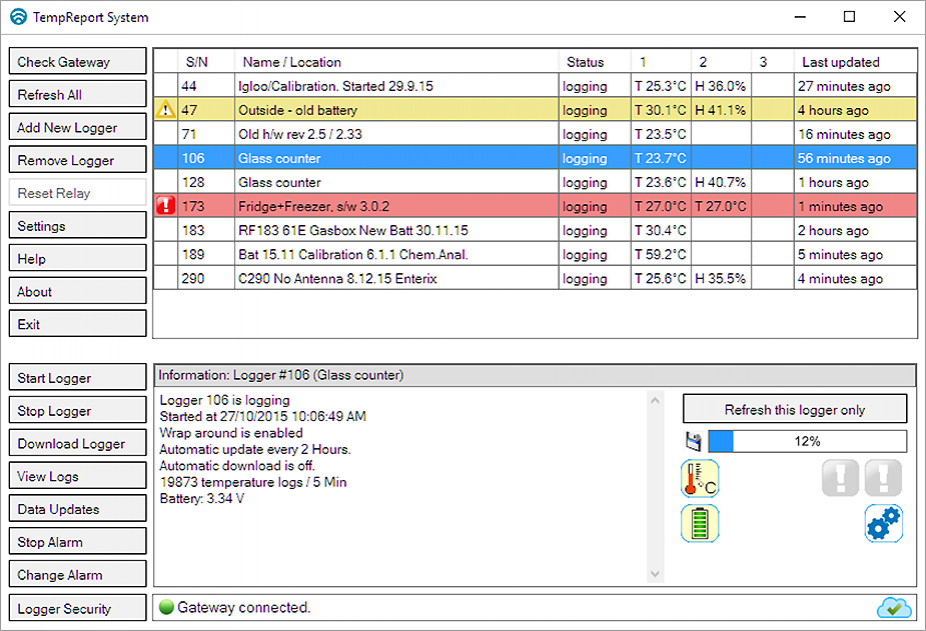Image resolution: width=926 pixels, height=631 pixels.
Task: Click the green battery status icon
Action: pos(699,523)
